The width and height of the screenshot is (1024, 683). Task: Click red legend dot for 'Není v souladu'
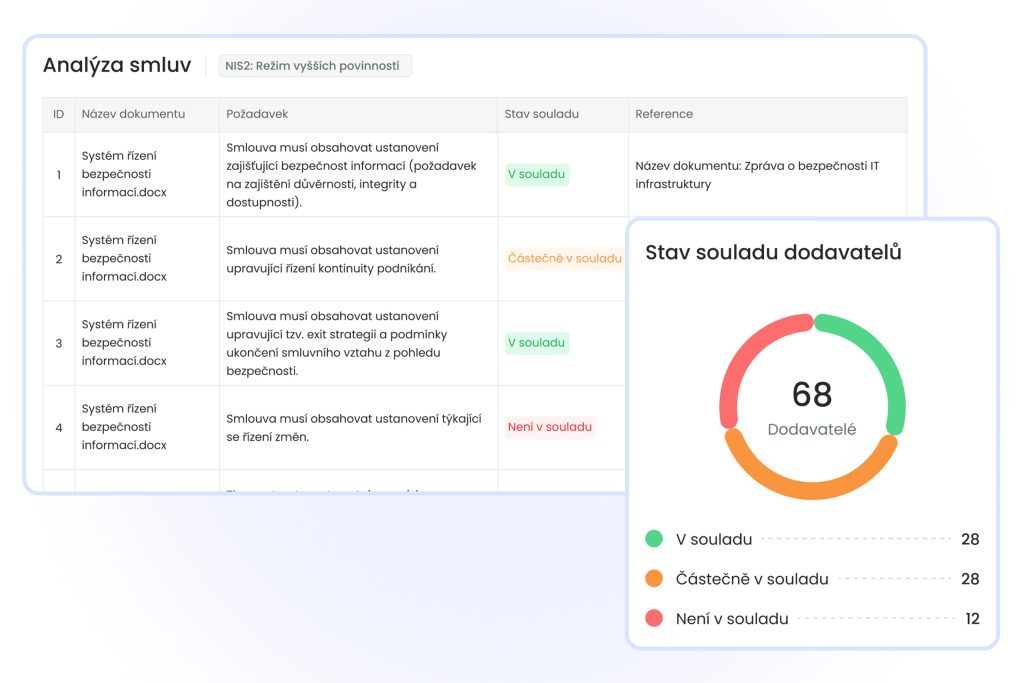(x=654, y=618)
